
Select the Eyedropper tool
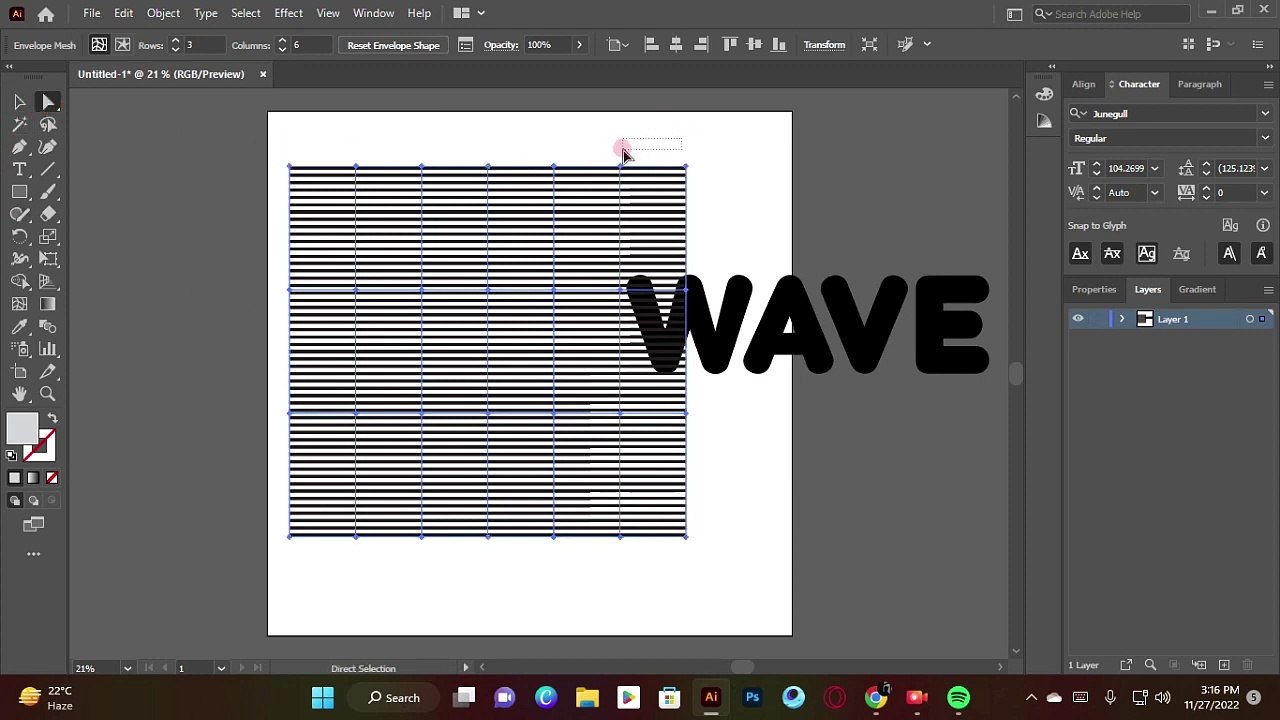19,327
